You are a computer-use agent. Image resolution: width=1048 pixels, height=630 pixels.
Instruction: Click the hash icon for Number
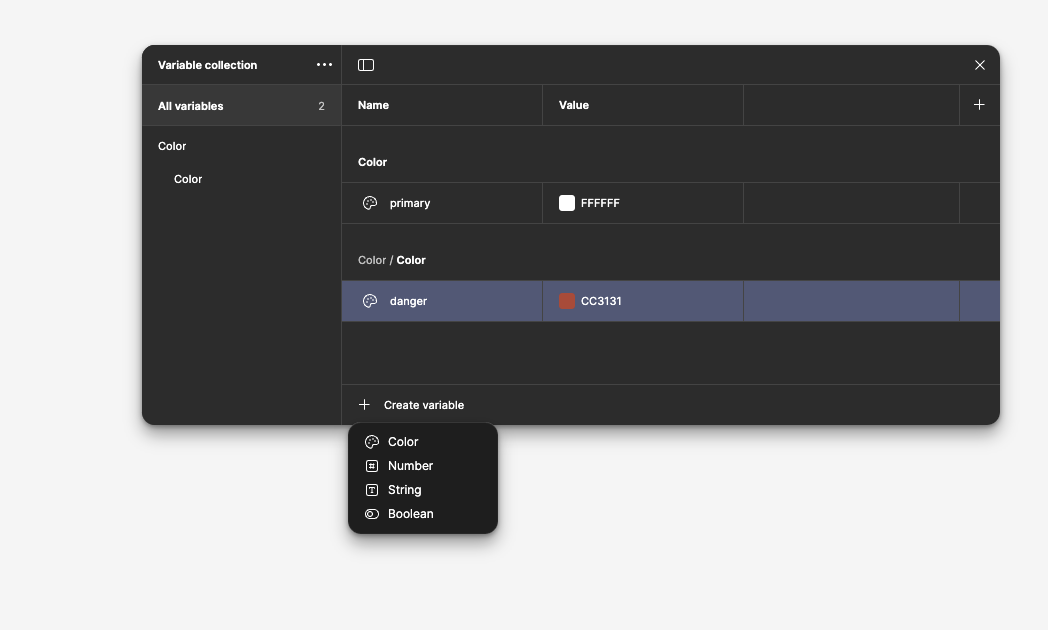point(372,466)
